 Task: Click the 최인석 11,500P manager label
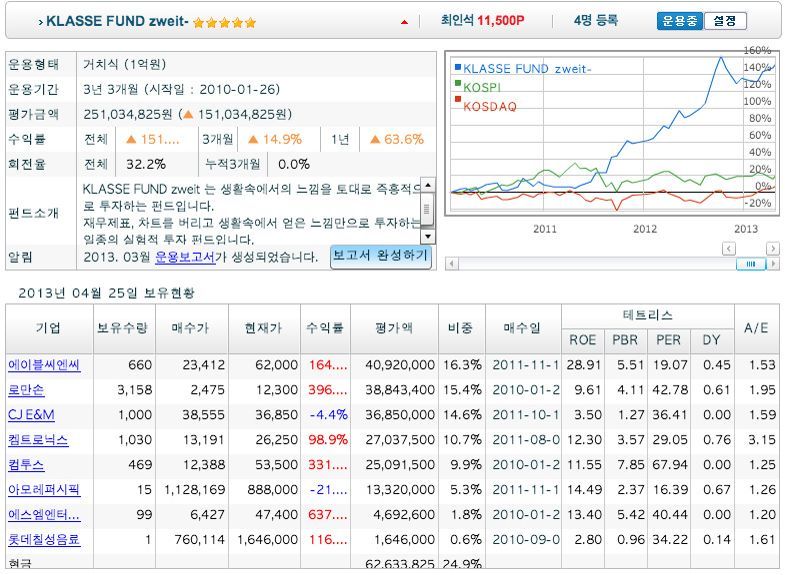click(x=483, y=21)
